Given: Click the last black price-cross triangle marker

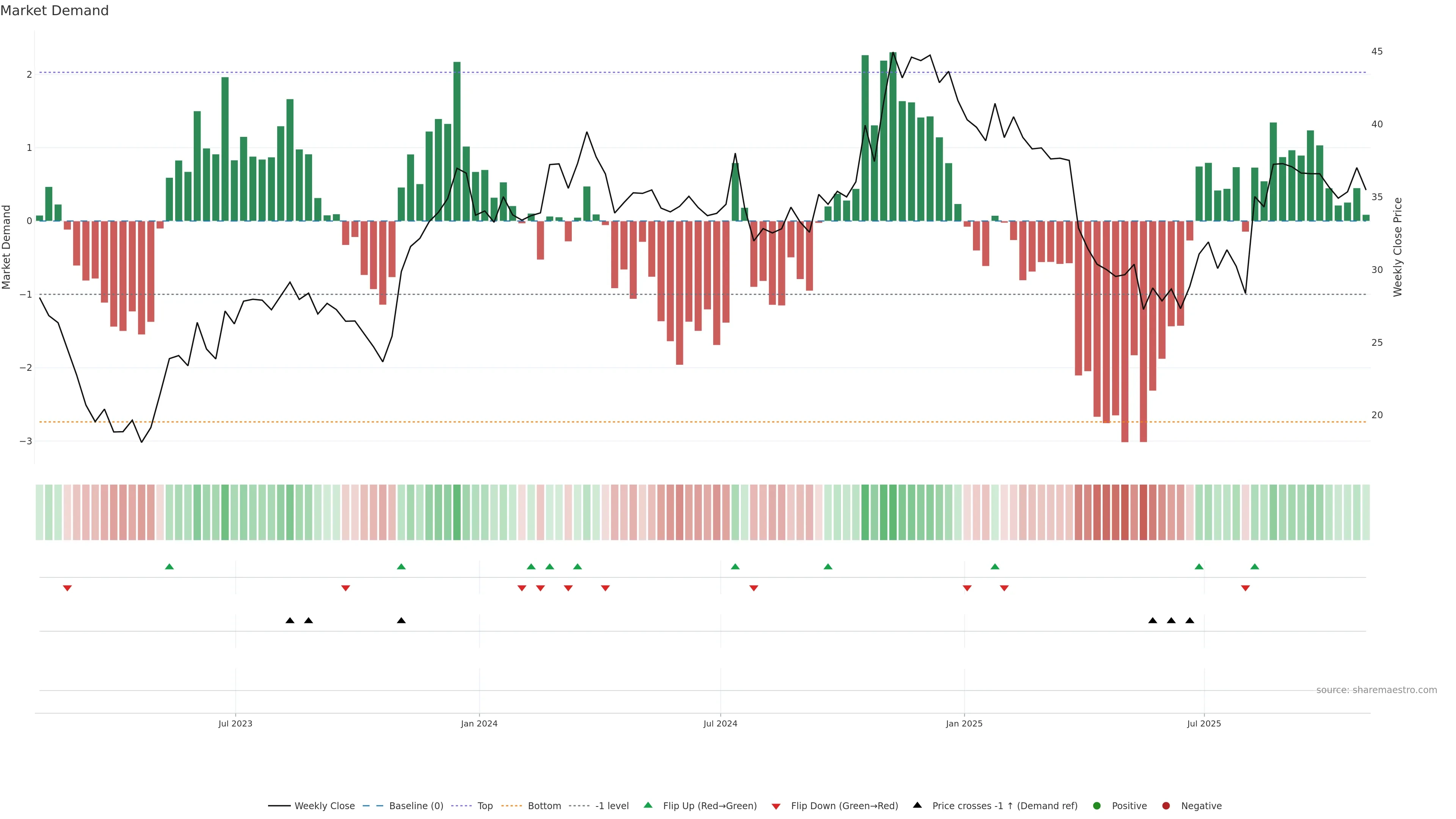Looking at the screenshot, I should [1190, 621].
